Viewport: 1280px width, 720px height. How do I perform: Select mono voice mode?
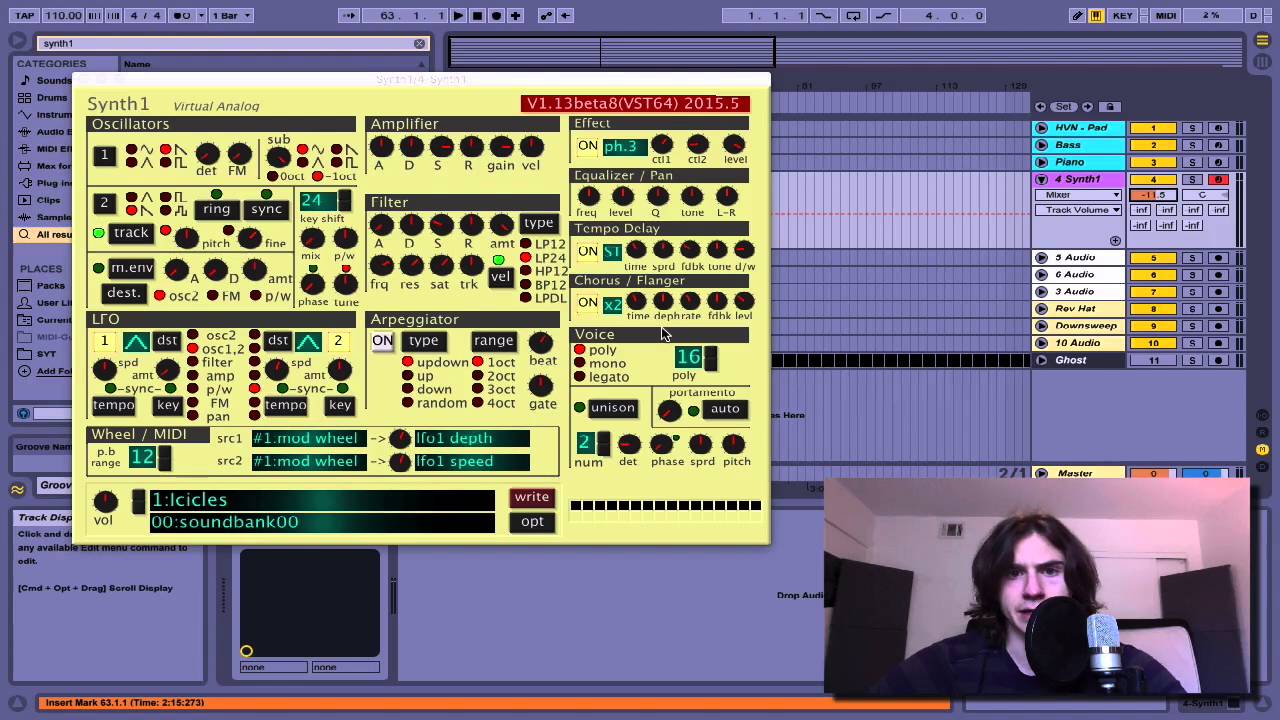pos(600,363)
